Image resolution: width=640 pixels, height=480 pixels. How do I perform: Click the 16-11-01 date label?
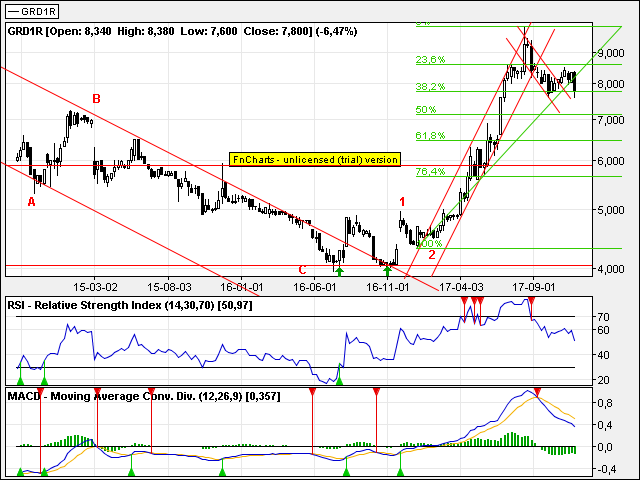[x=387, y=287]
